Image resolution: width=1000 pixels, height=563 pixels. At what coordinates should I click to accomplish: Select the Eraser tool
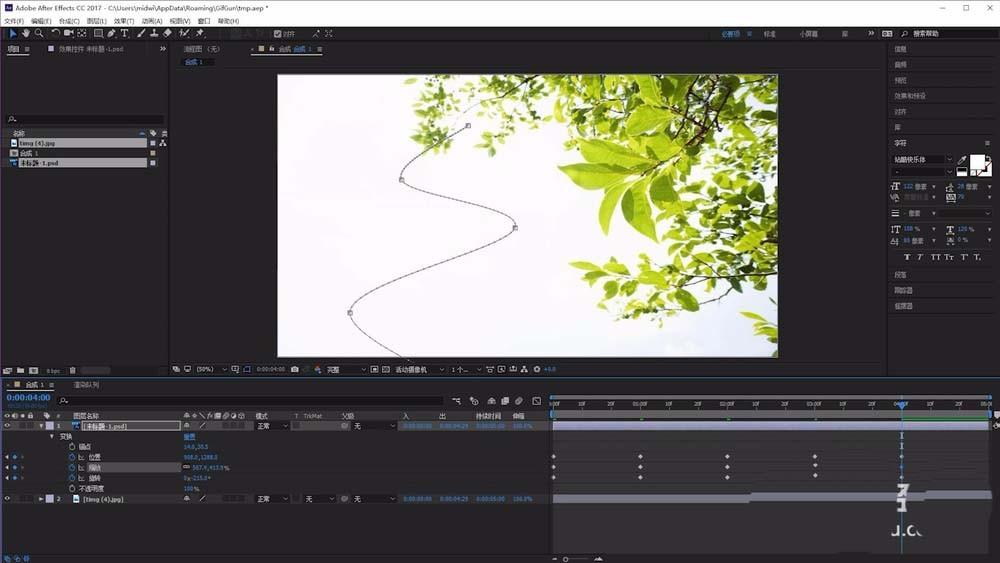pyautogui.click(x=167, y=33)
